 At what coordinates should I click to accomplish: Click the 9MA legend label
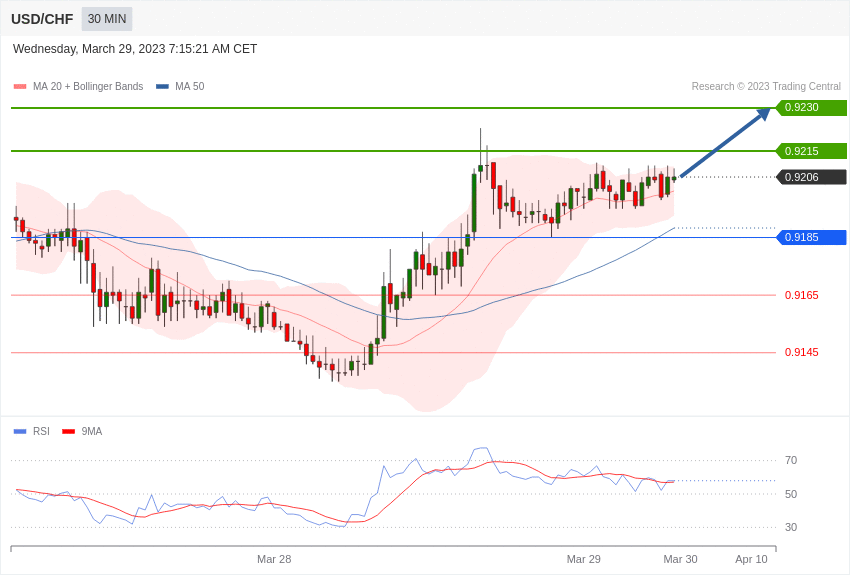pos(92,431)
